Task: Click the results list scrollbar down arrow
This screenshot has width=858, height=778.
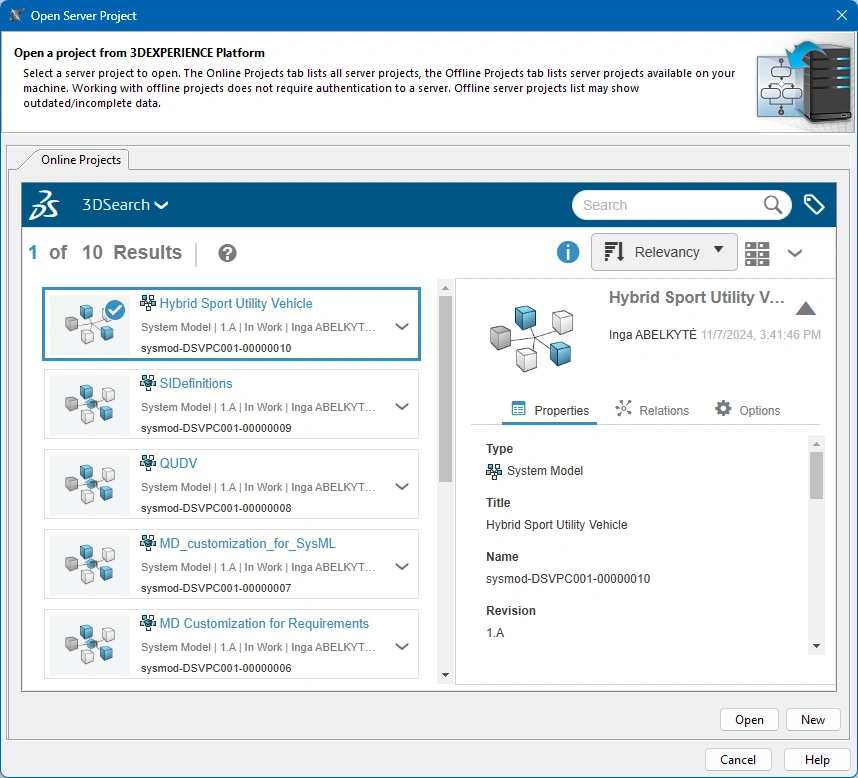Action: [445, 675]
